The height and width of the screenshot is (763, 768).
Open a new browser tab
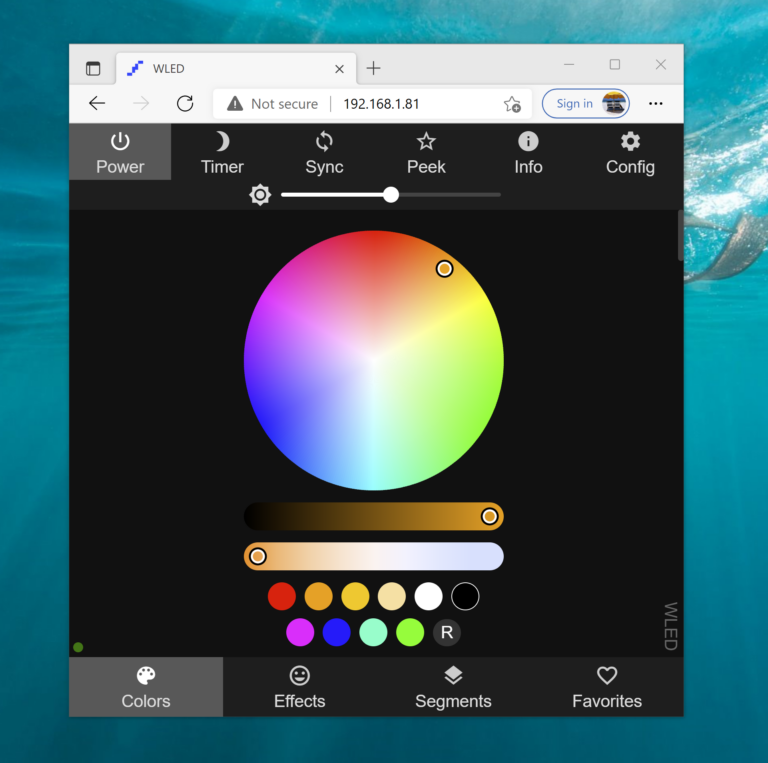373,68
